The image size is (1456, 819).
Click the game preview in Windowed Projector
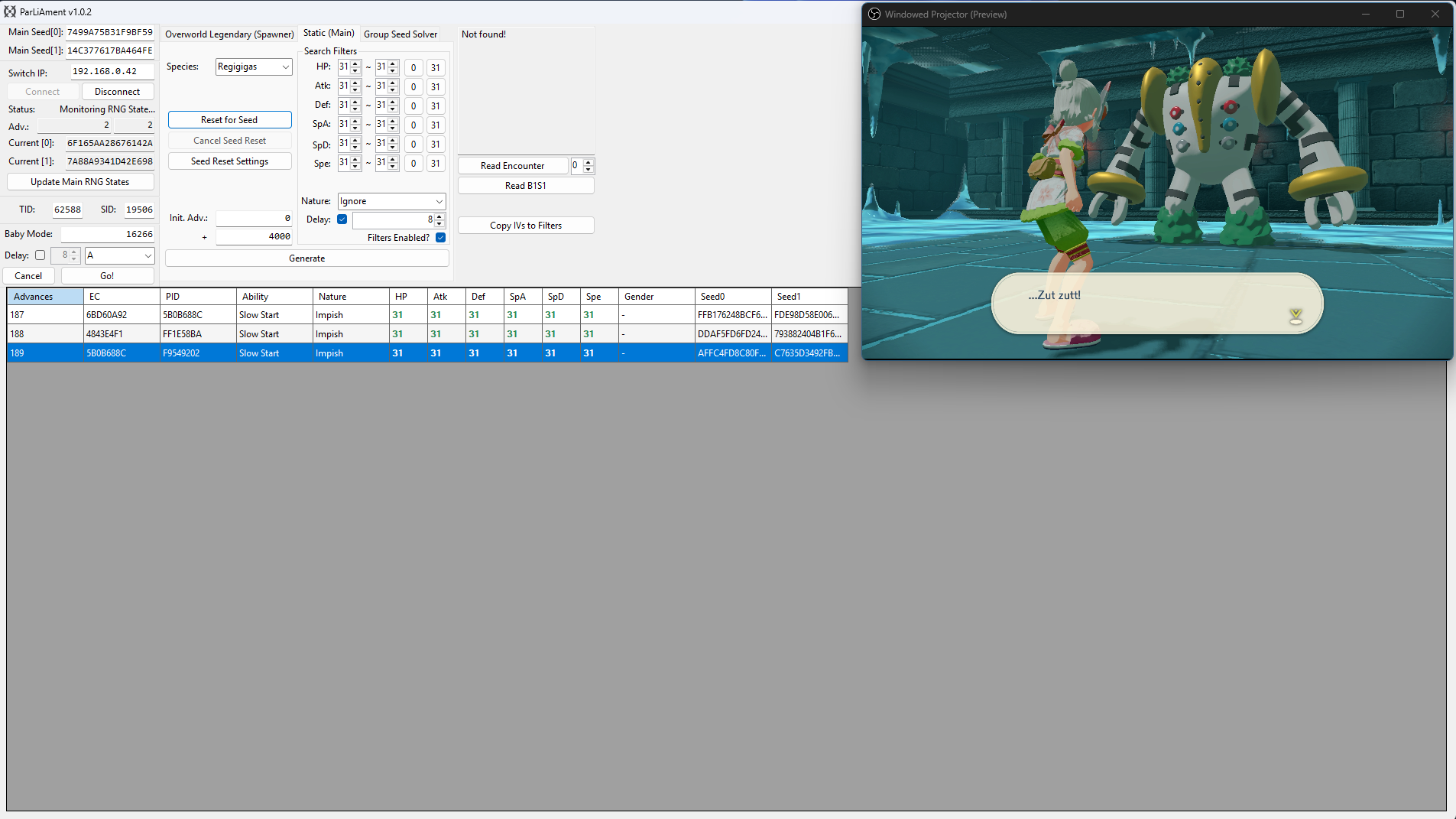coord(1157,193)
